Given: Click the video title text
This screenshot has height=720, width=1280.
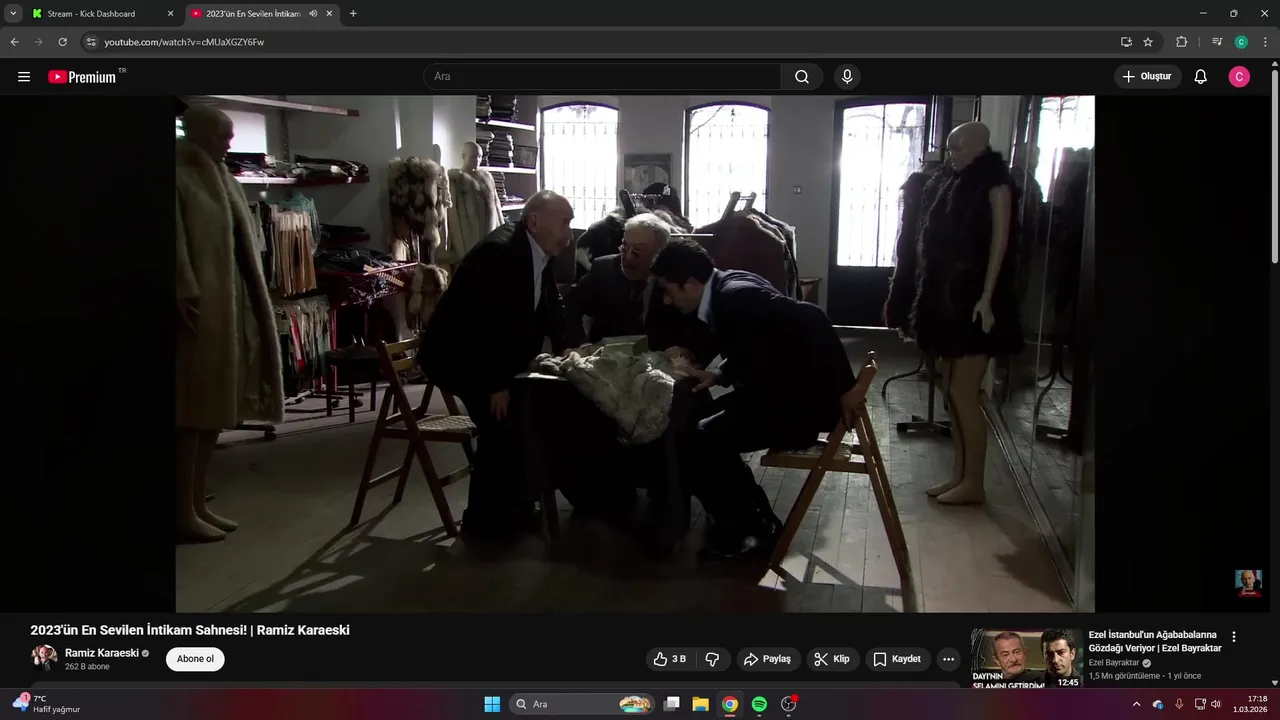Looking at the screenshot, I should (190, 630).
